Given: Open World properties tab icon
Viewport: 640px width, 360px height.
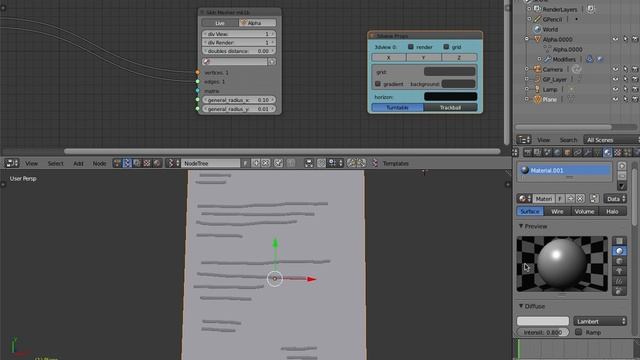Looking at the screenshot, I should [x=557, y=153].
